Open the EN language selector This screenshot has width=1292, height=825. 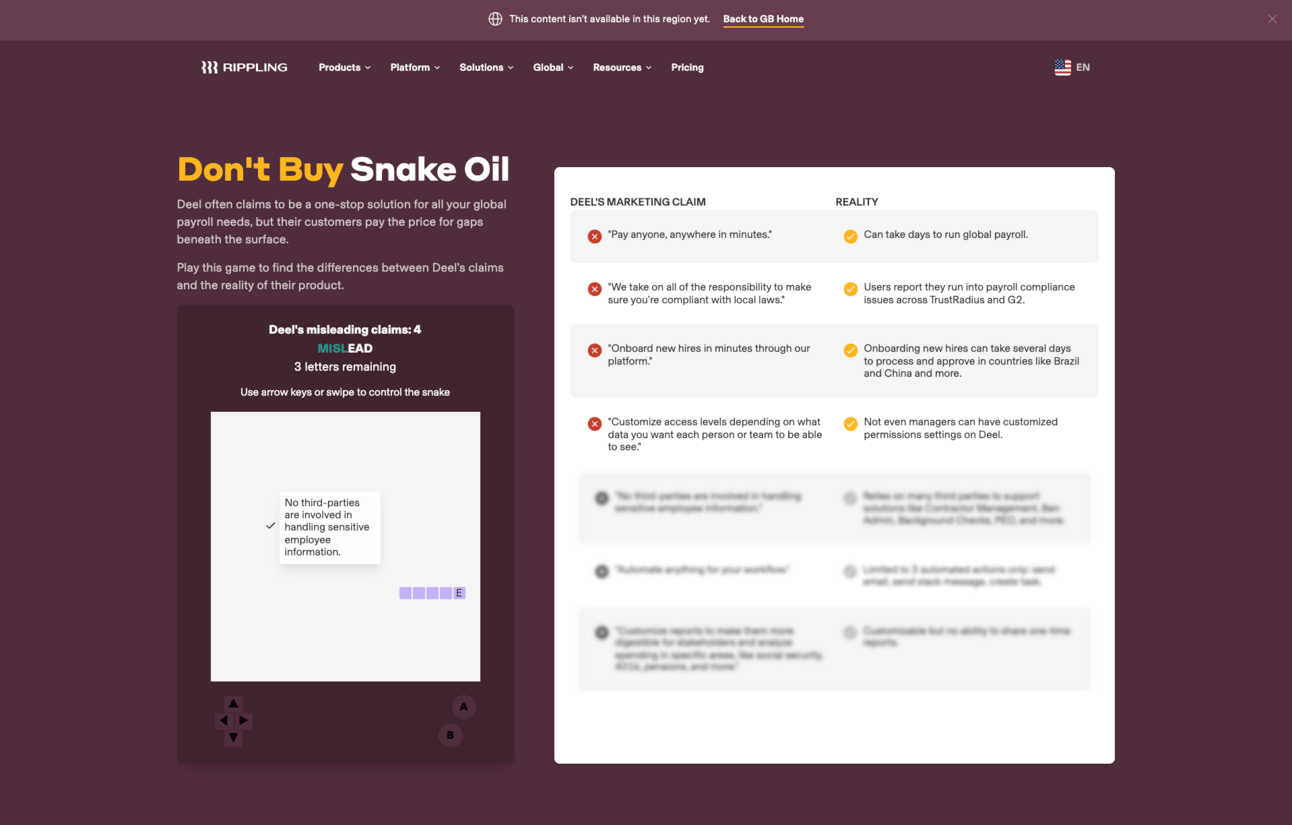(1083, 67)
